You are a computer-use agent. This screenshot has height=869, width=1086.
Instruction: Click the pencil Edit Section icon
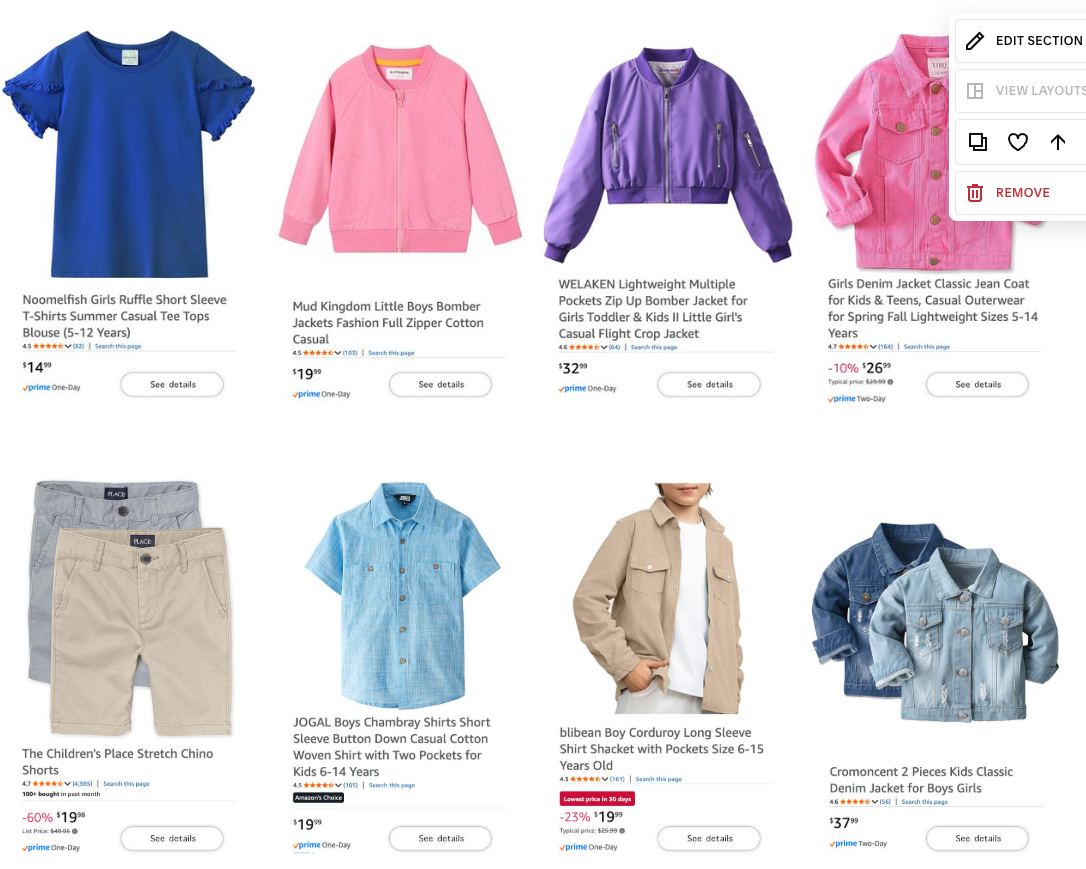point(974,41)
